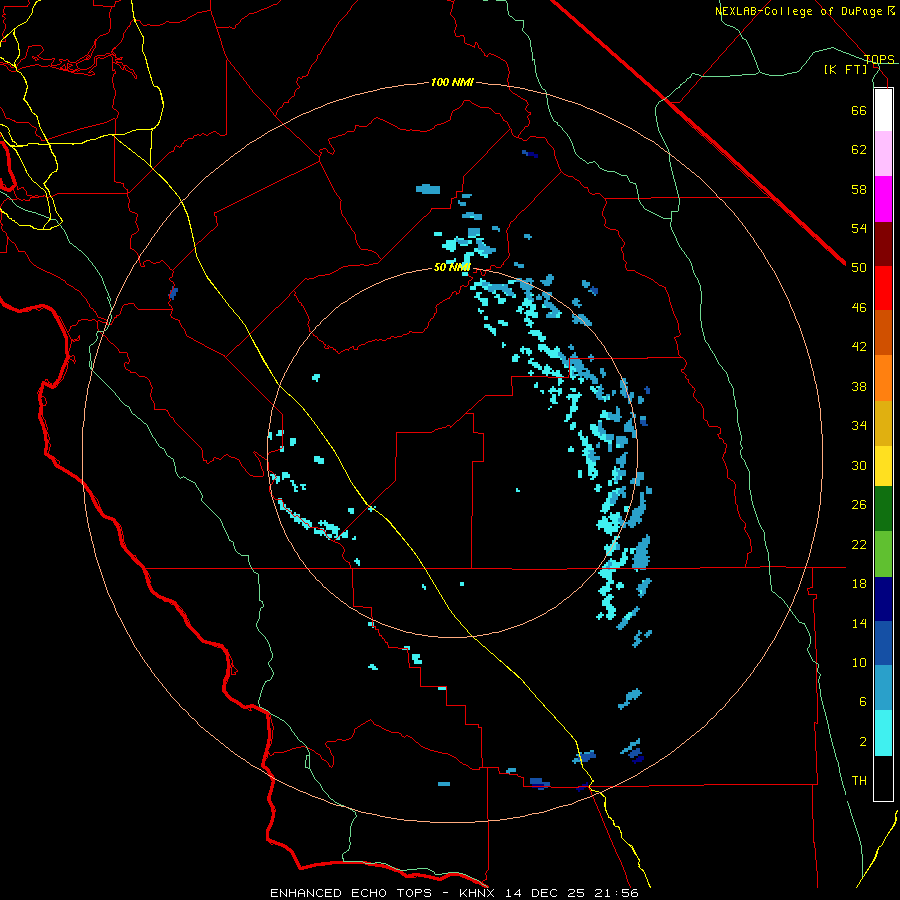Click the 'TH' threshold legend label
900x900 pixels.
pyautogui.click(x=859, y=781)
